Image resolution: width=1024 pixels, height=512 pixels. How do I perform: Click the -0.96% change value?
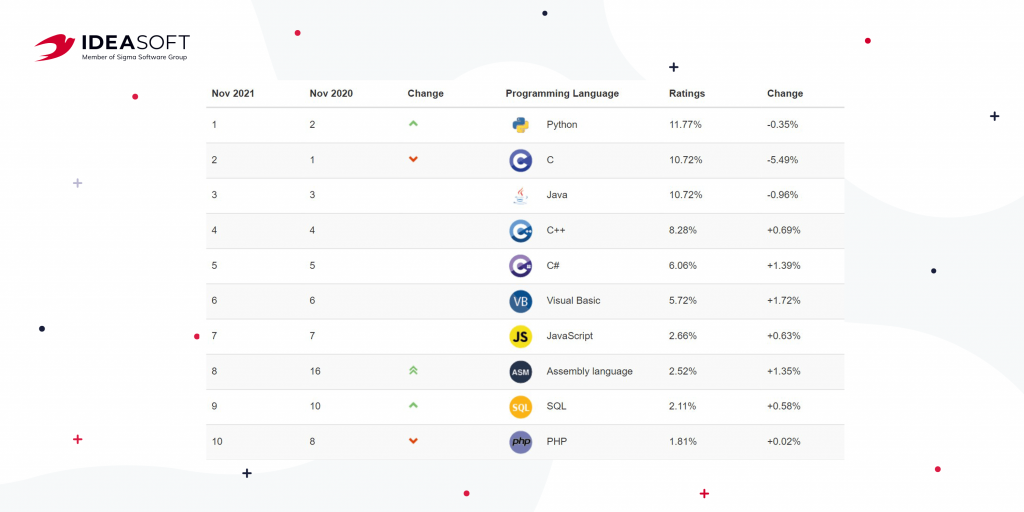coord(782,195)
